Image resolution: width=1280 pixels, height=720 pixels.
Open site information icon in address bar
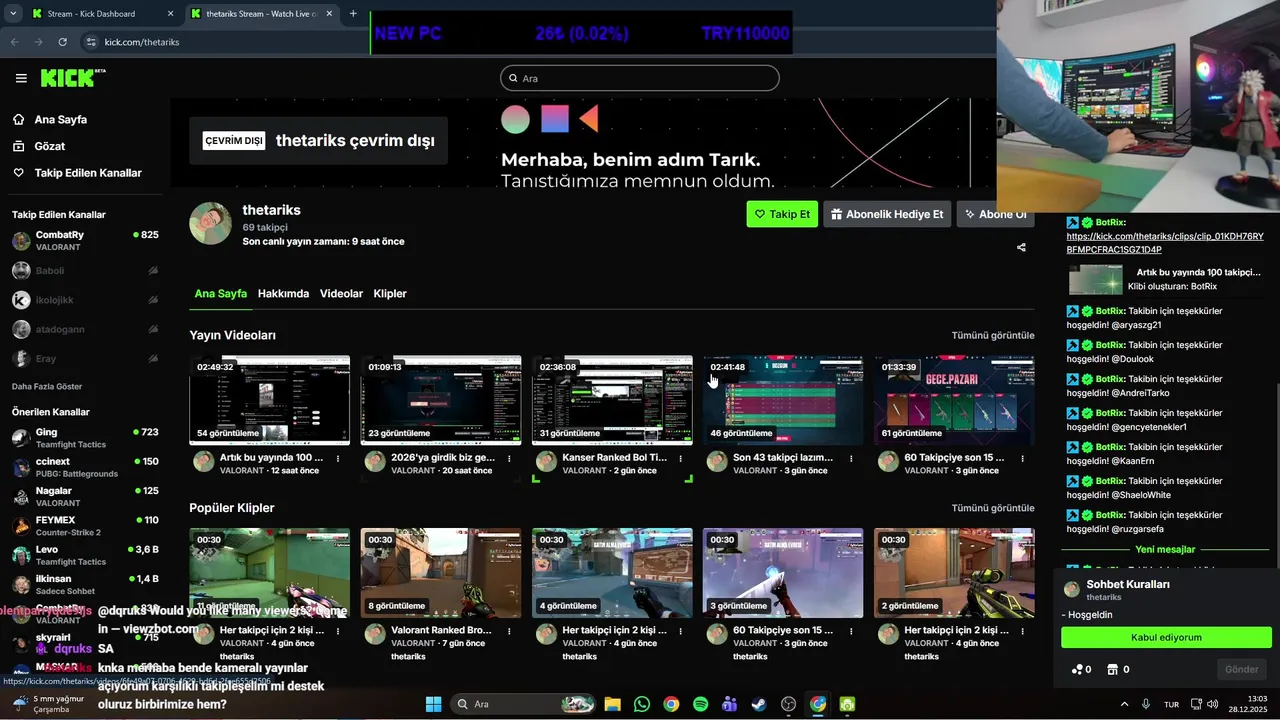91,42
